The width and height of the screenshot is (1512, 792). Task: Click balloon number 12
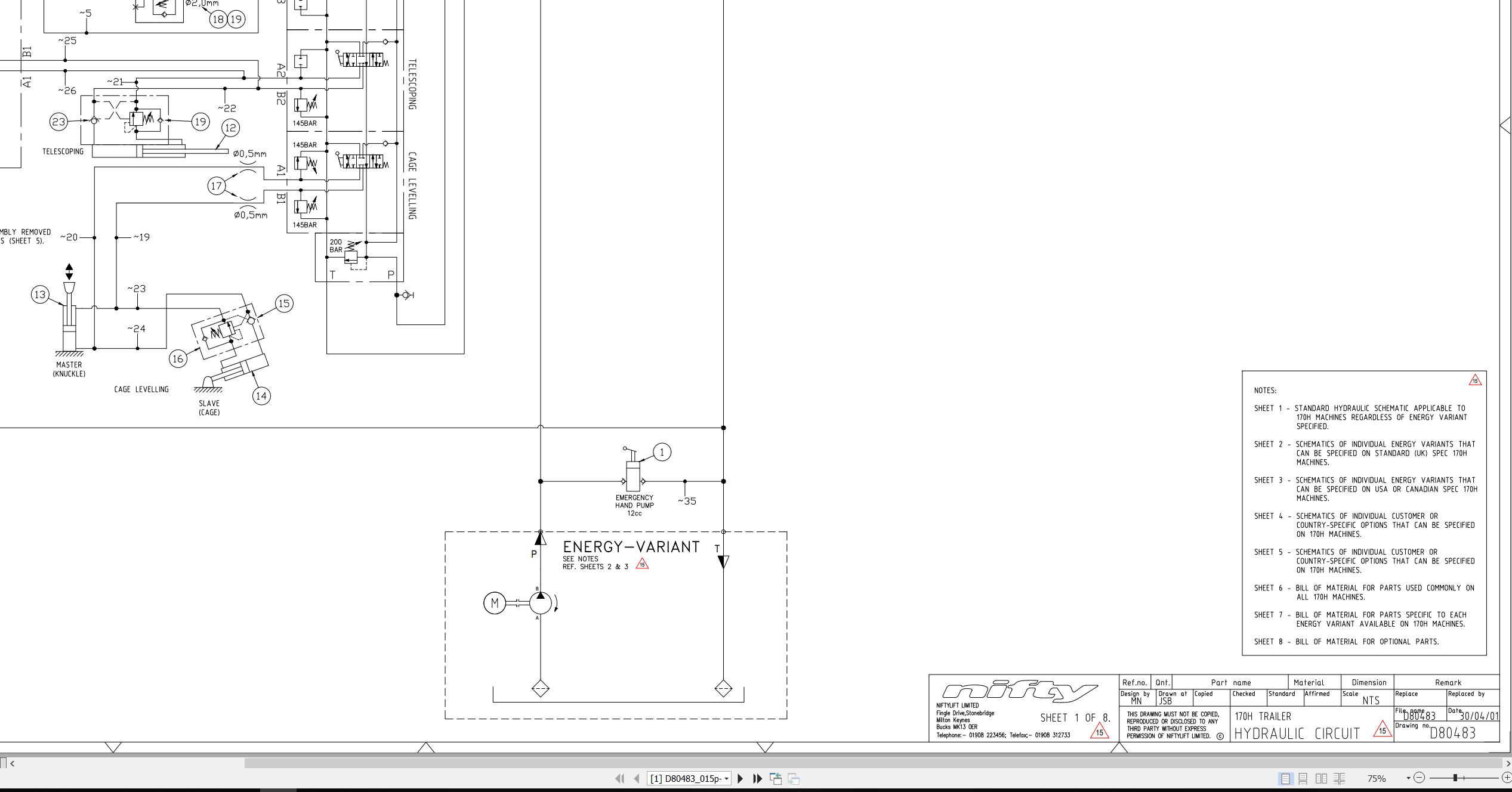(231, 128)
